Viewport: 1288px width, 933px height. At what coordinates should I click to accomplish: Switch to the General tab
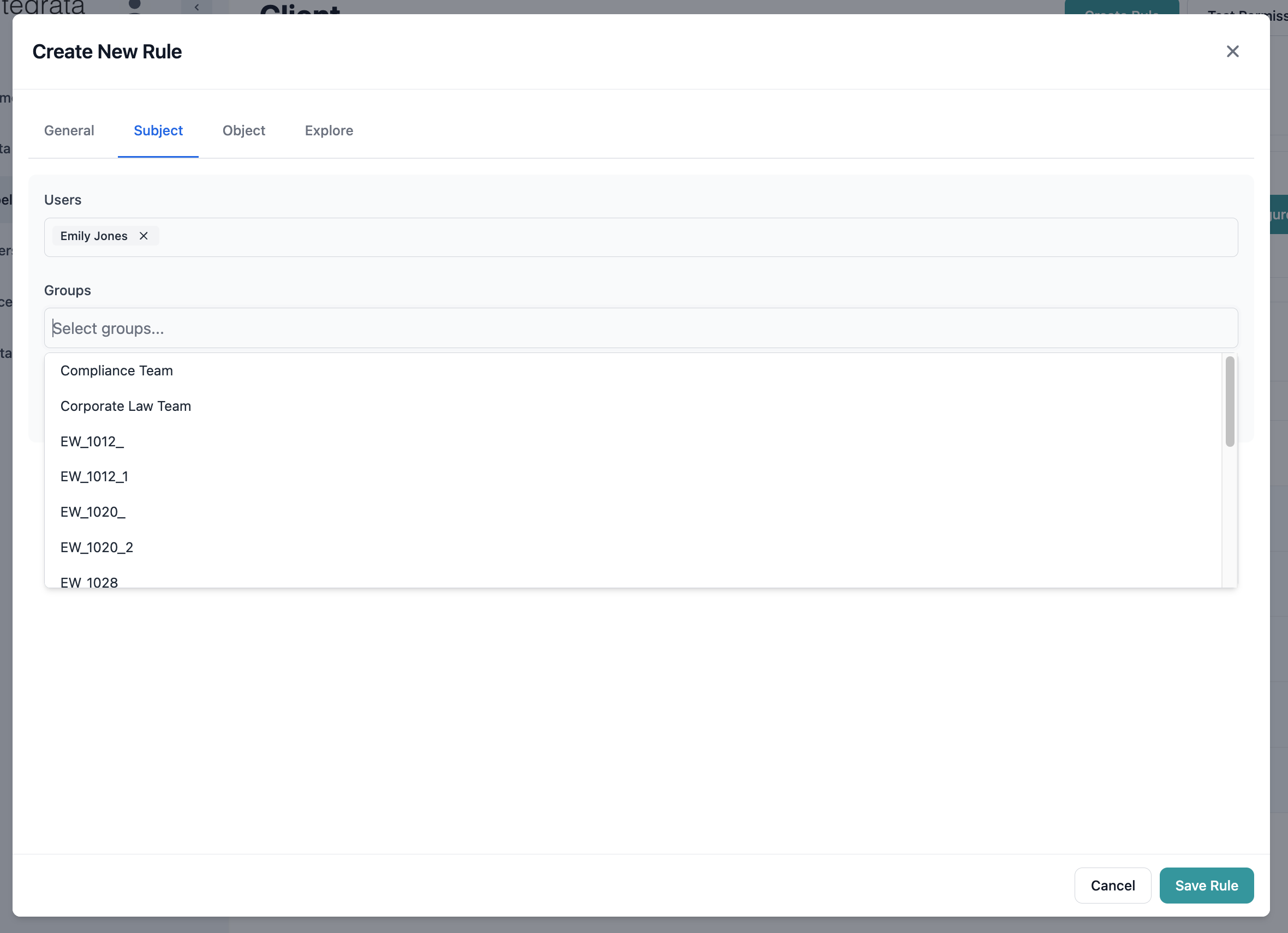click(69, 130)
